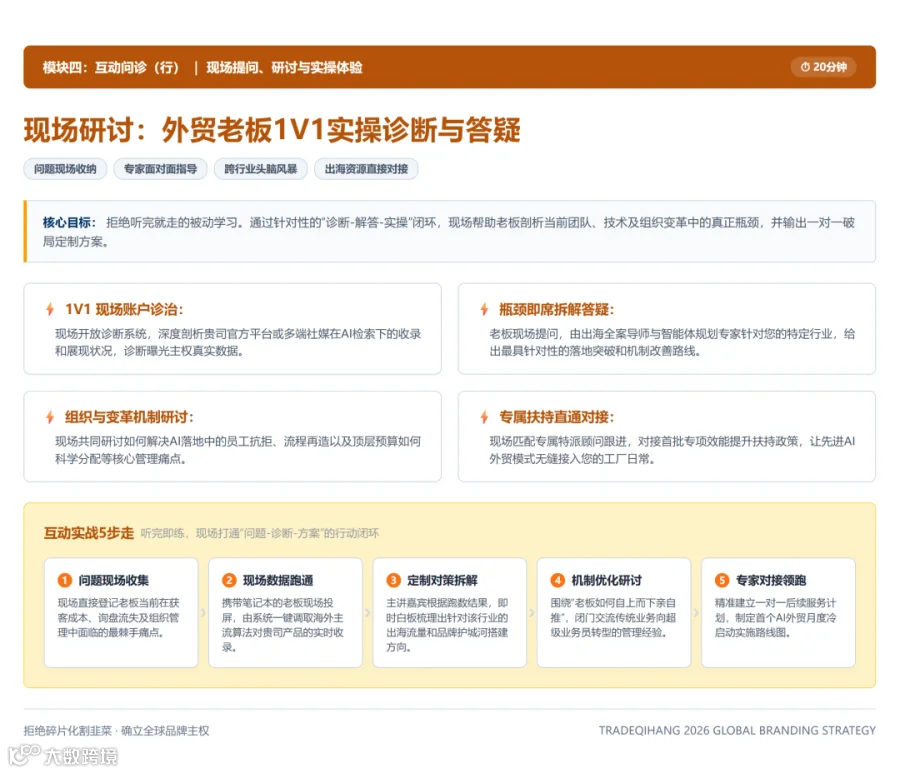900x773 pixels.
Task: Click description starting 现场开放诊断系统
Action: 238,342
